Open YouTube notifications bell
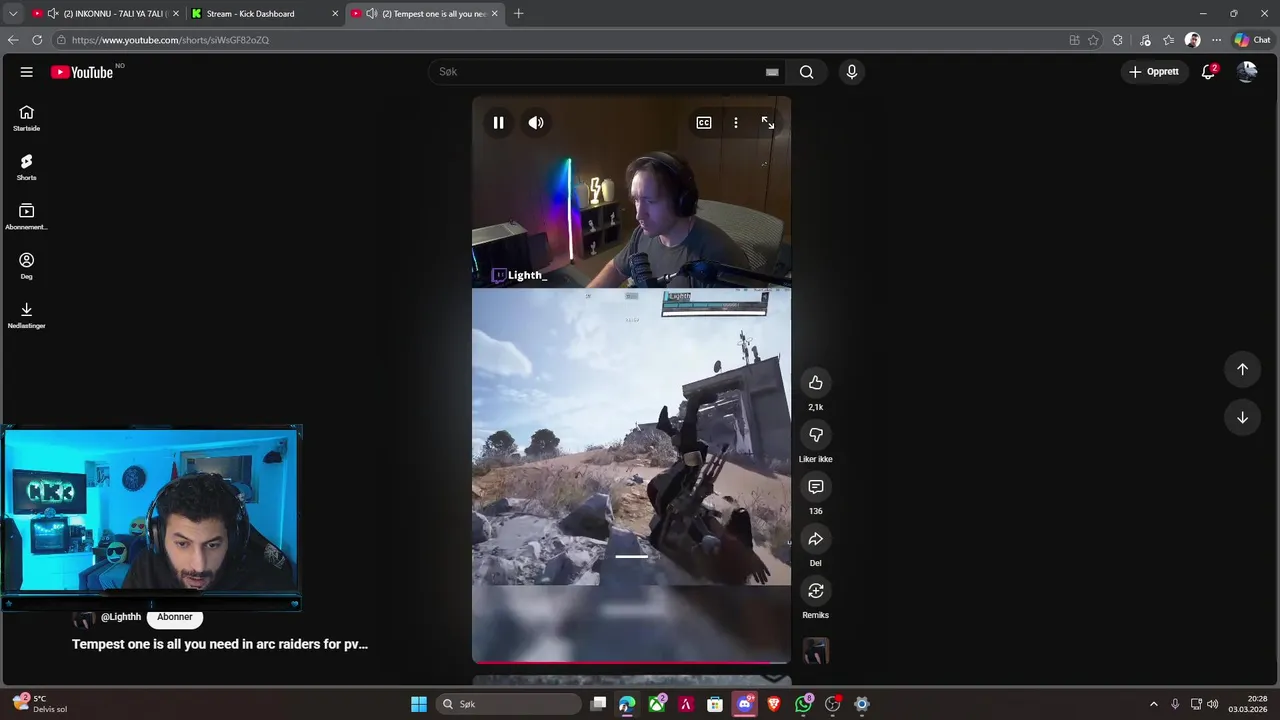1280x720 pixels. 1208,72
